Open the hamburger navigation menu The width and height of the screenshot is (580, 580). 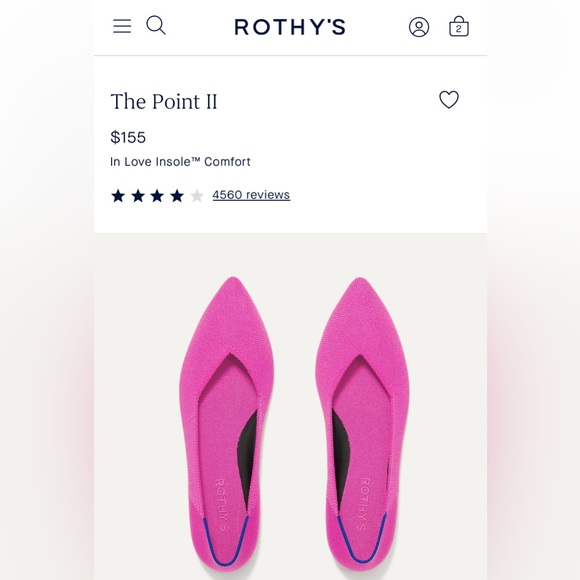122,26
